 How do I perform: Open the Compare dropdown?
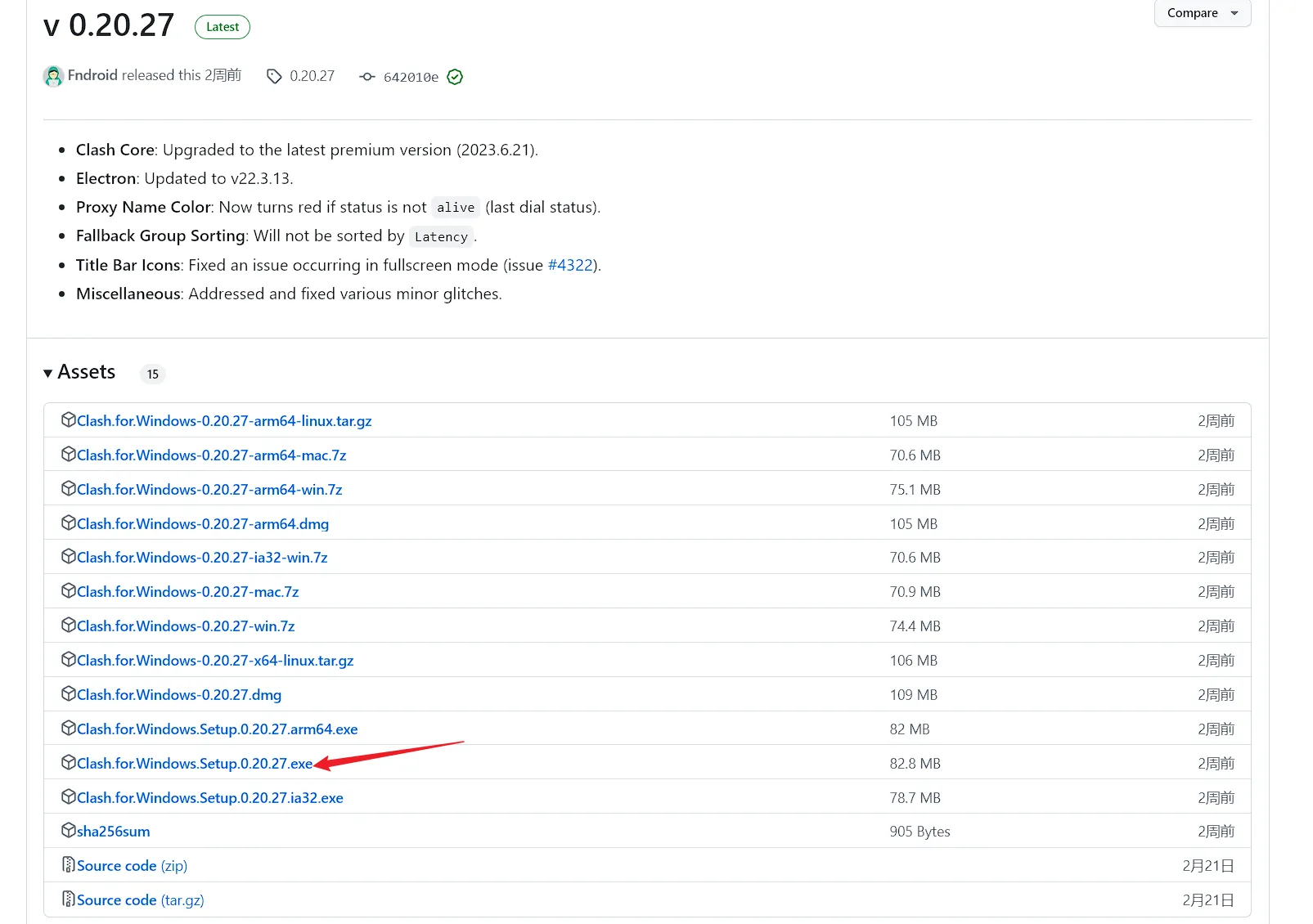(x=1202, y=13)
